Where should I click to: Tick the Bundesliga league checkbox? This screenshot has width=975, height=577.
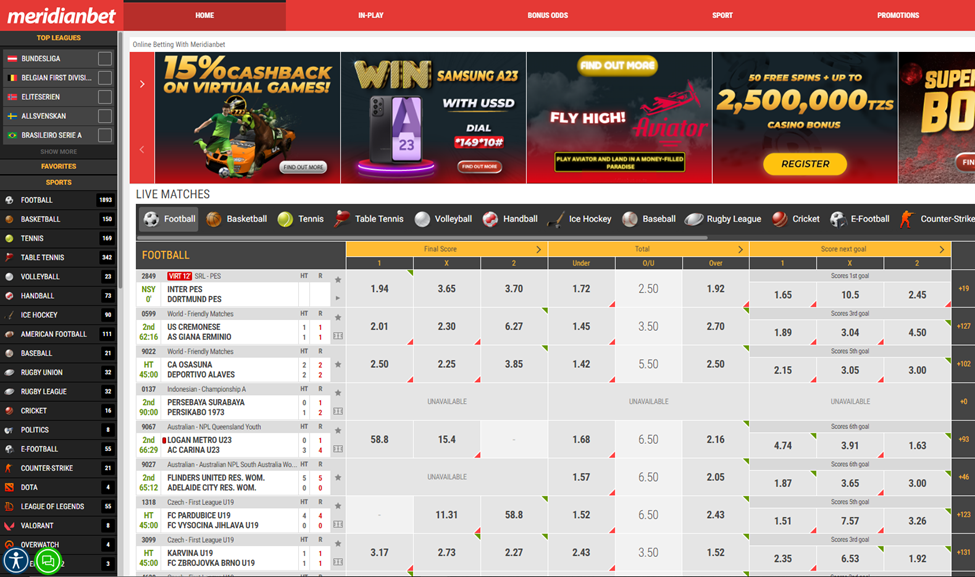(x=105, y=58)
